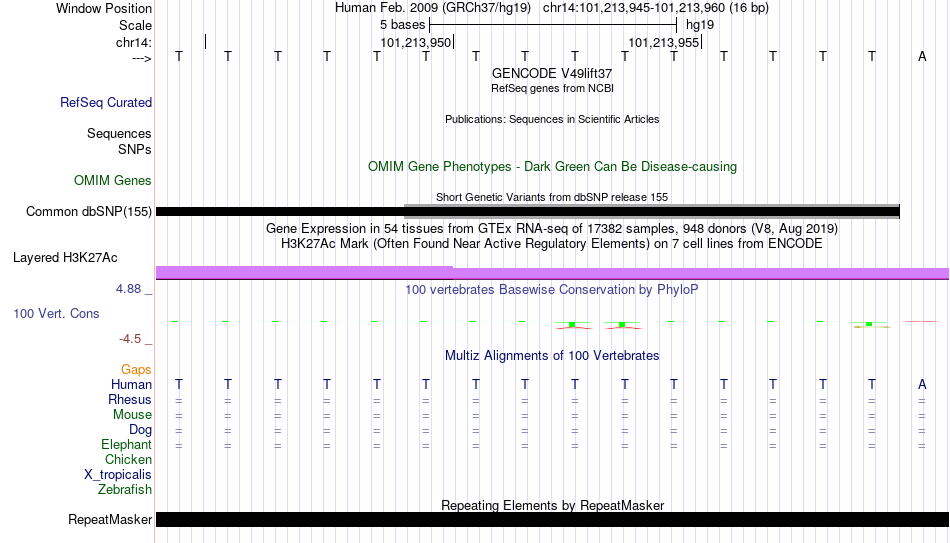The width and height of the screenshot is (950, 543).
Task: Click '100 vertebrates Basewise Conservation by PhyloP' title
Action: (552, 290)
